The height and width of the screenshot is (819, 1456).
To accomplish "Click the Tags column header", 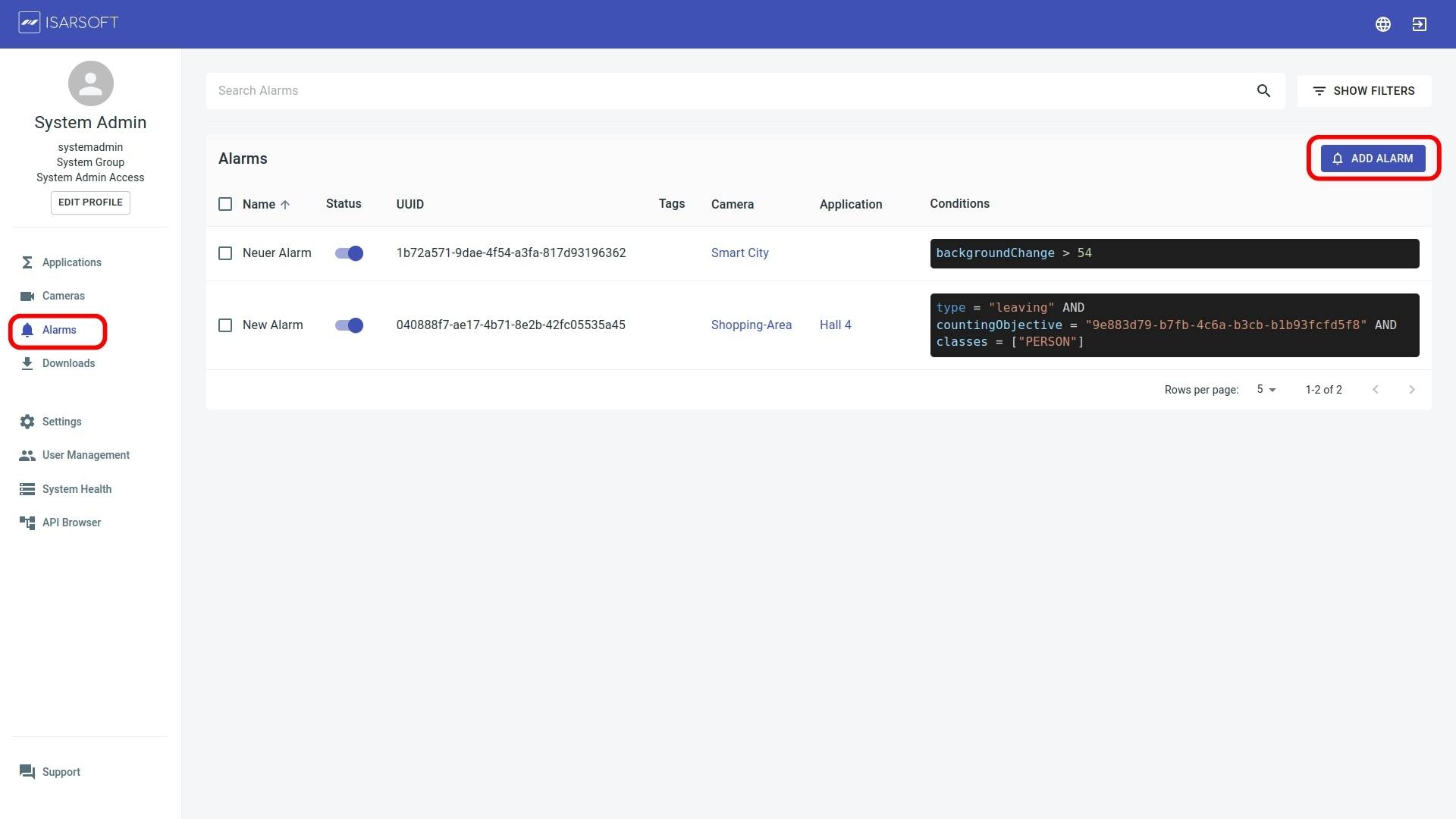I will (x=672, y=204).
